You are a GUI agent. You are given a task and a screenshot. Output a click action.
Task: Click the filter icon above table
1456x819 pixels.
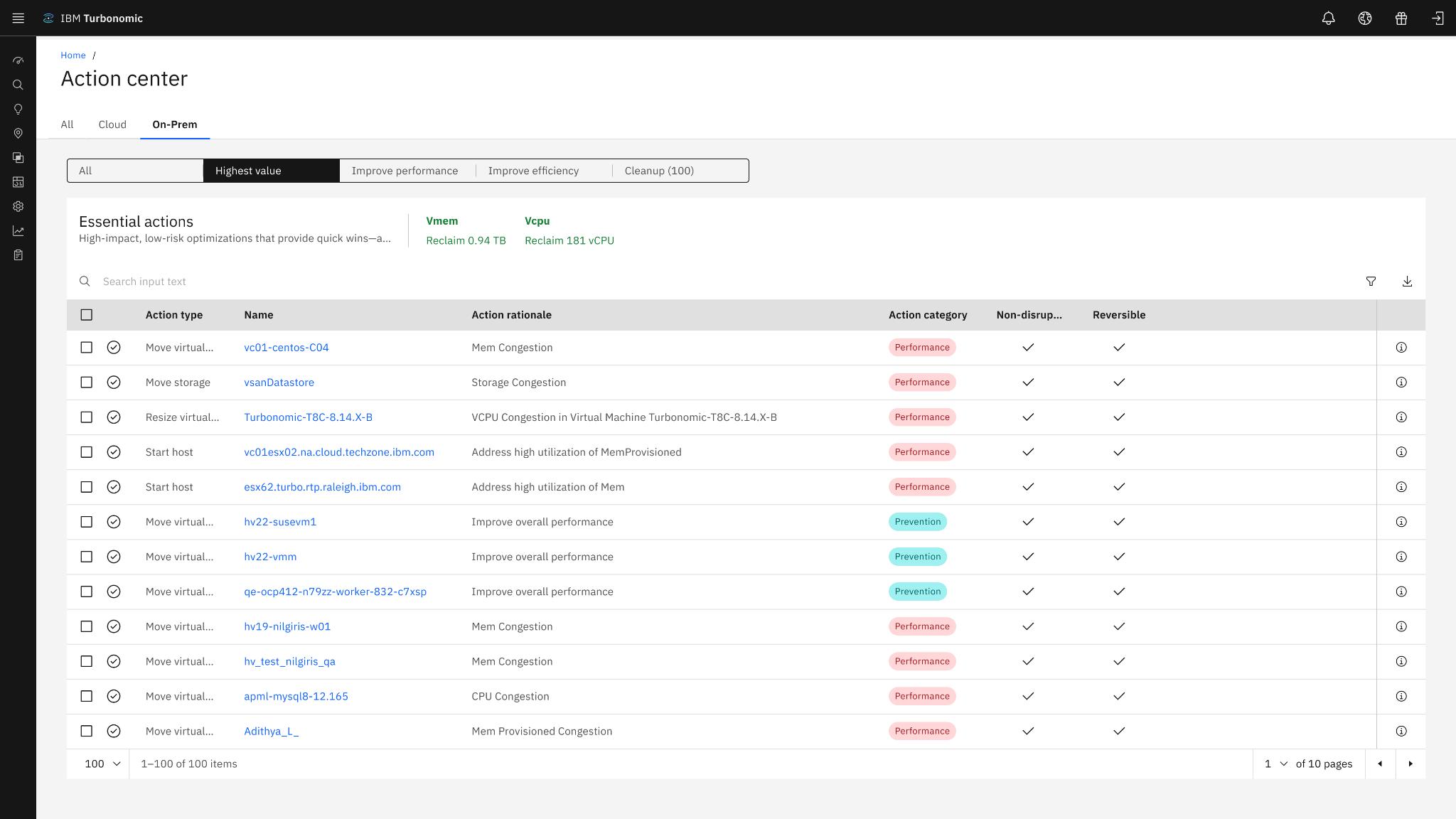1371,282
